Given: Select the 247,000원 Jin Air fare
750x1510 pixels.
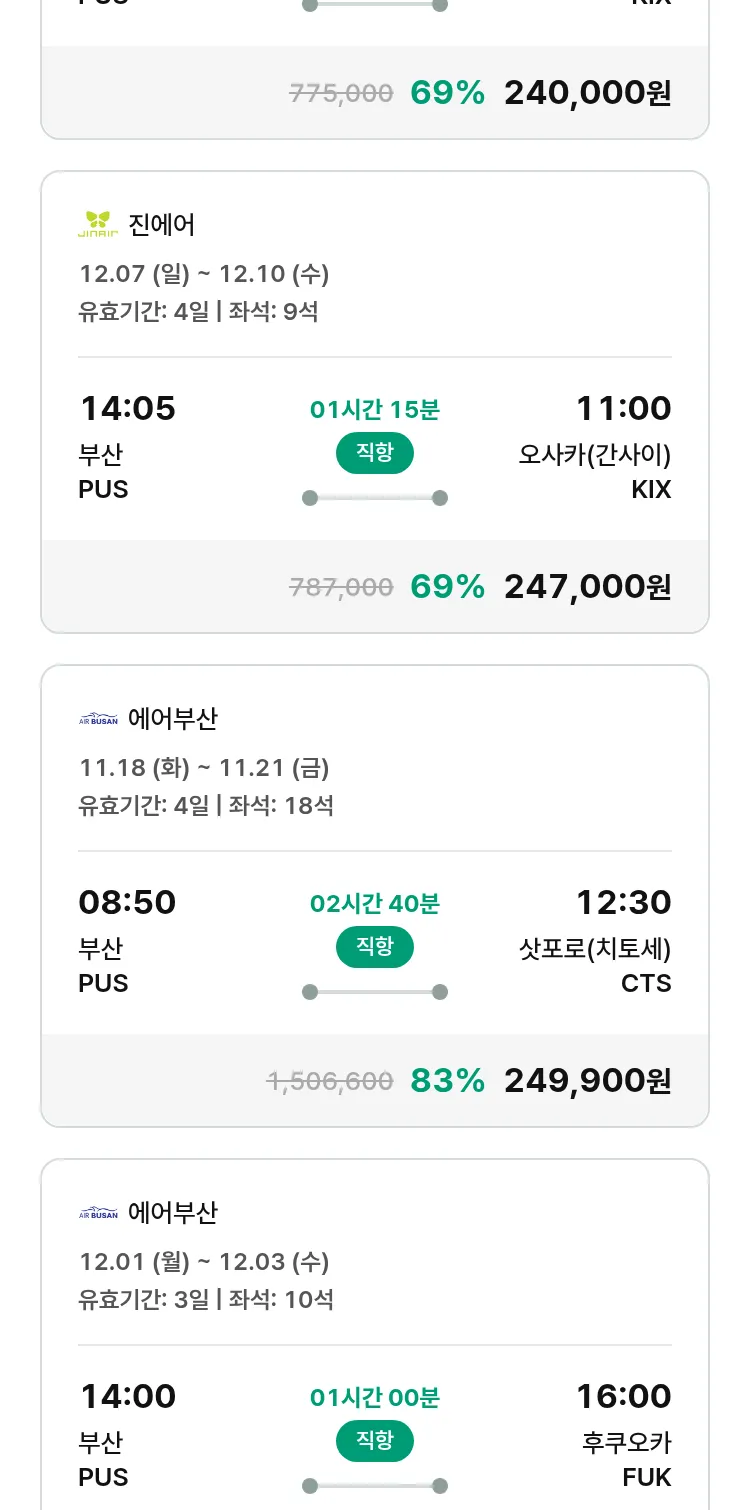Looking at the screenshot, I should click(x=587, y=587).
